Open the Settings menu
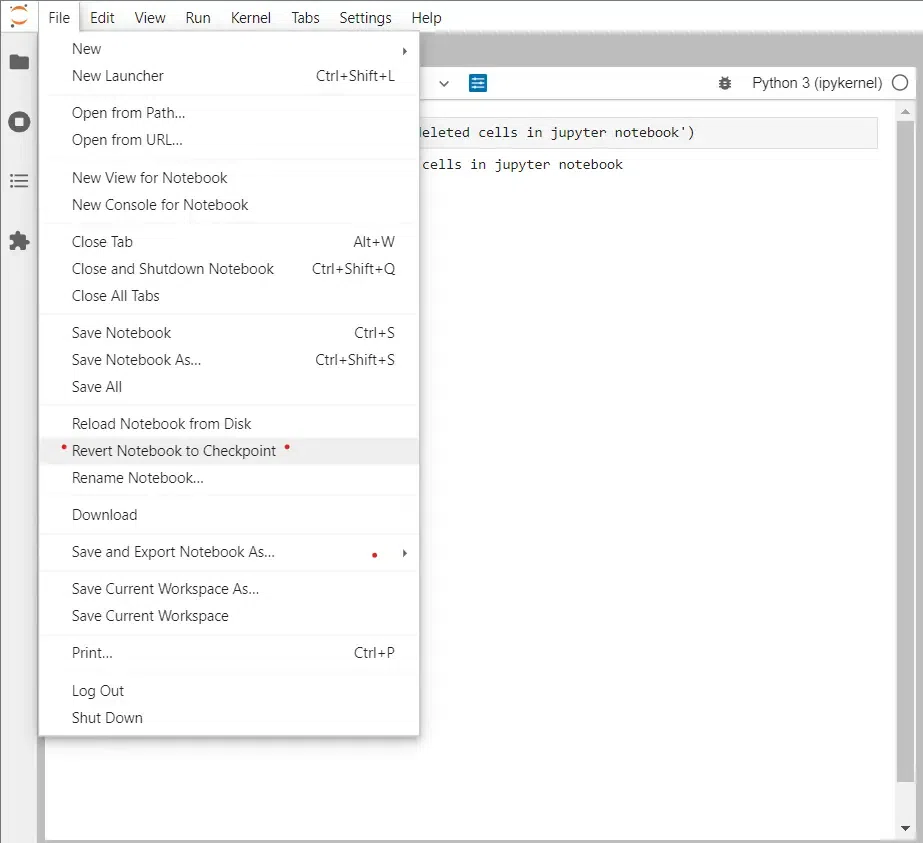 coord(365,18)
